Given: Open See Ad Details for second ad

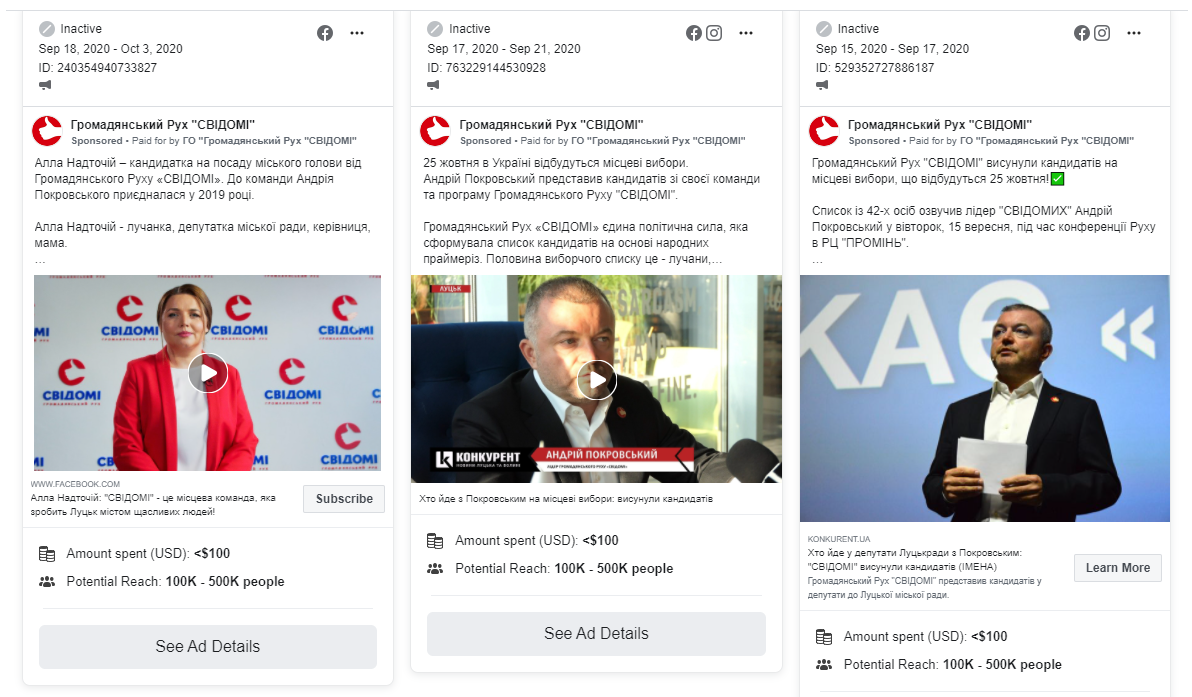Looking at the screenshot, I should pyautogui.click(x=596, y=633).
